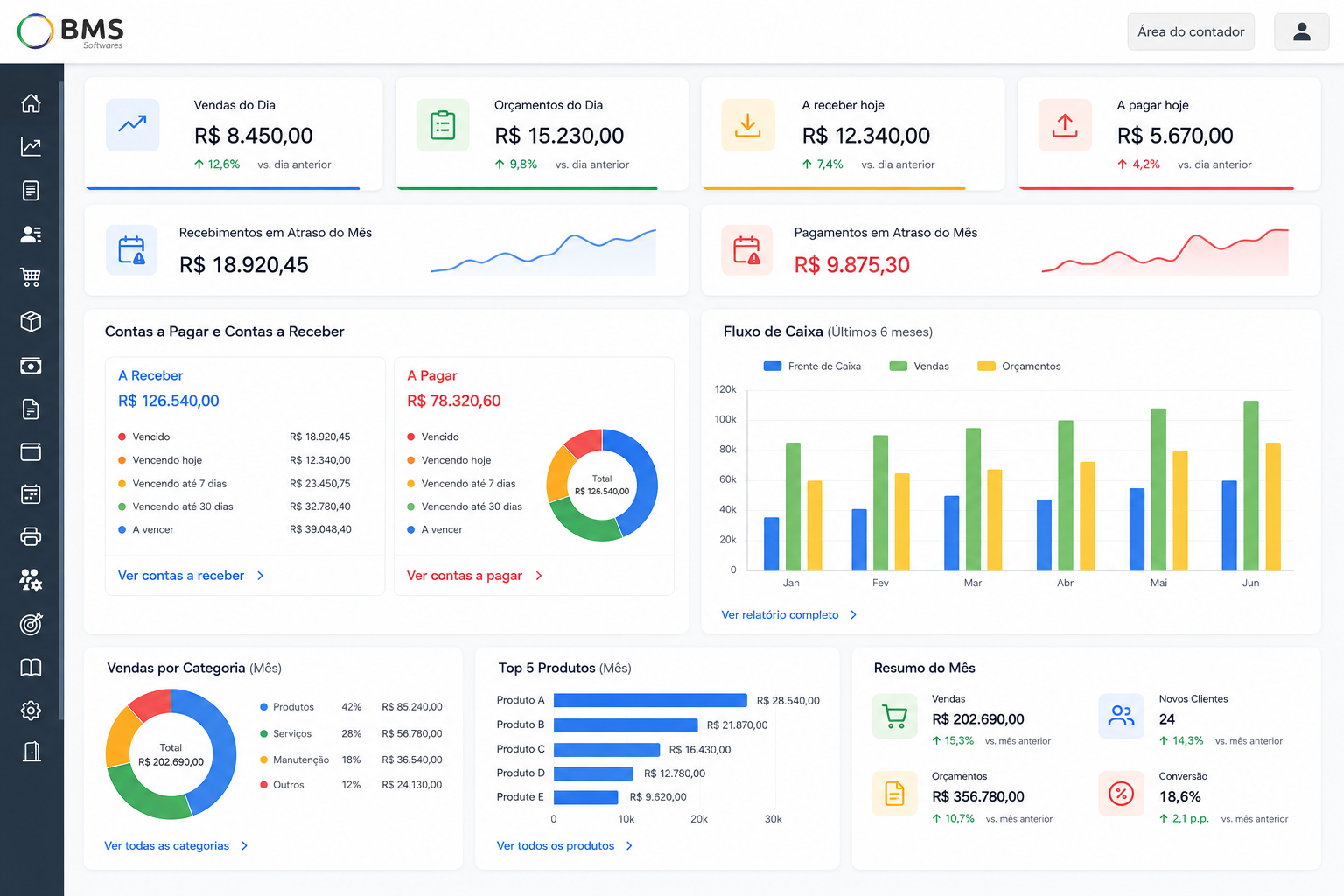Viewport: 1344px width, 896px height.
Task: Select the Vencendo até 7 dias value R$ 23.450,75
Action: tap(320, 484)
